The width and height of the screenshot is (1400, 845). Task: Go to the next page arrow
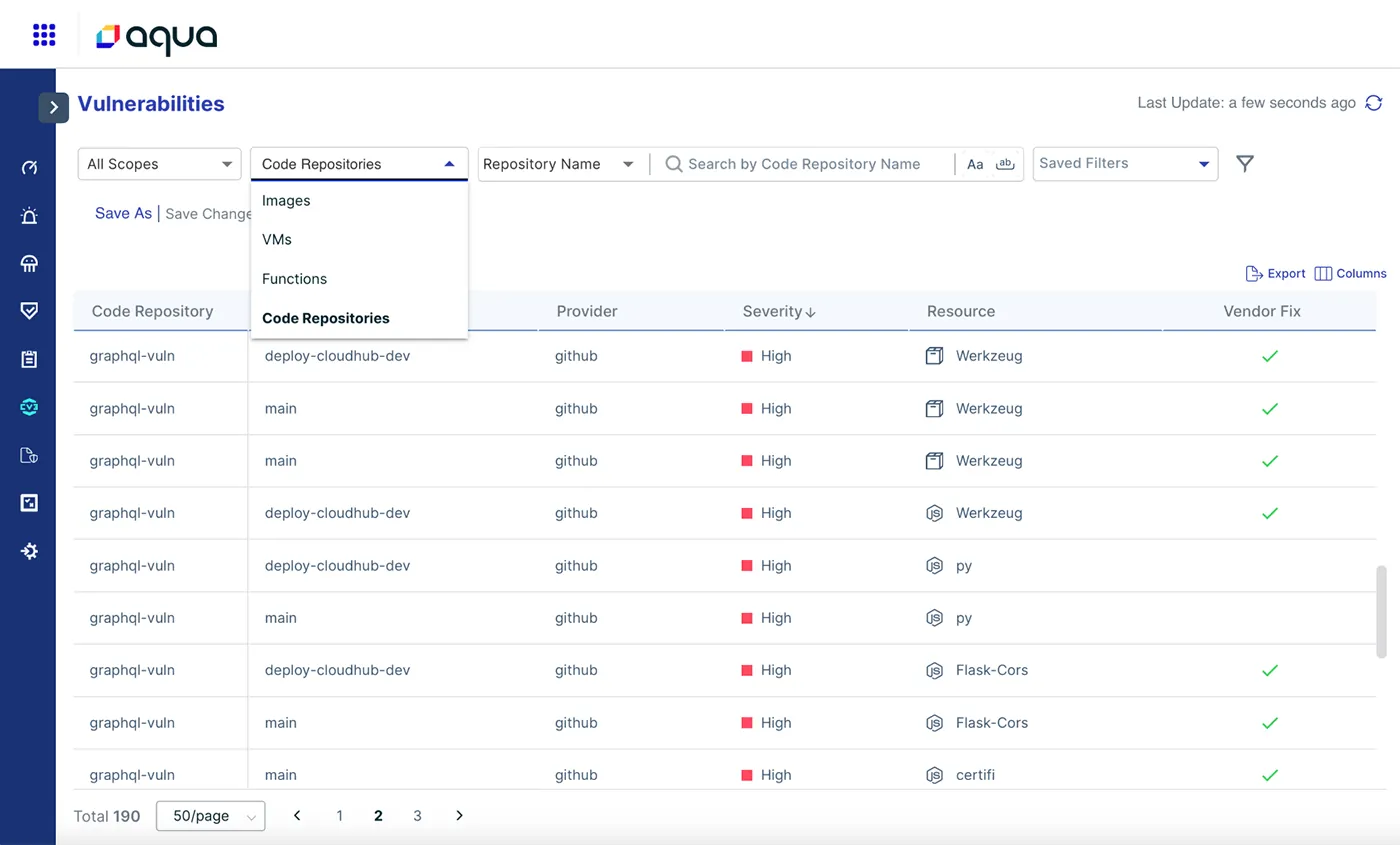coord(459,816)
